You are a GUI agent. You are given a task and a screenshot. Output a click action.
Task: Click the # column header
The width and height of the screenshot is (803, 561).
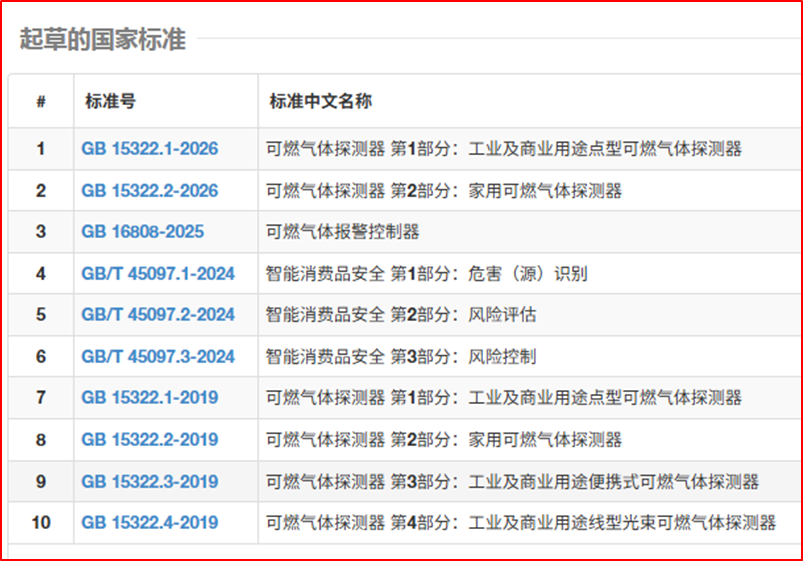click(x=41, y=101)
